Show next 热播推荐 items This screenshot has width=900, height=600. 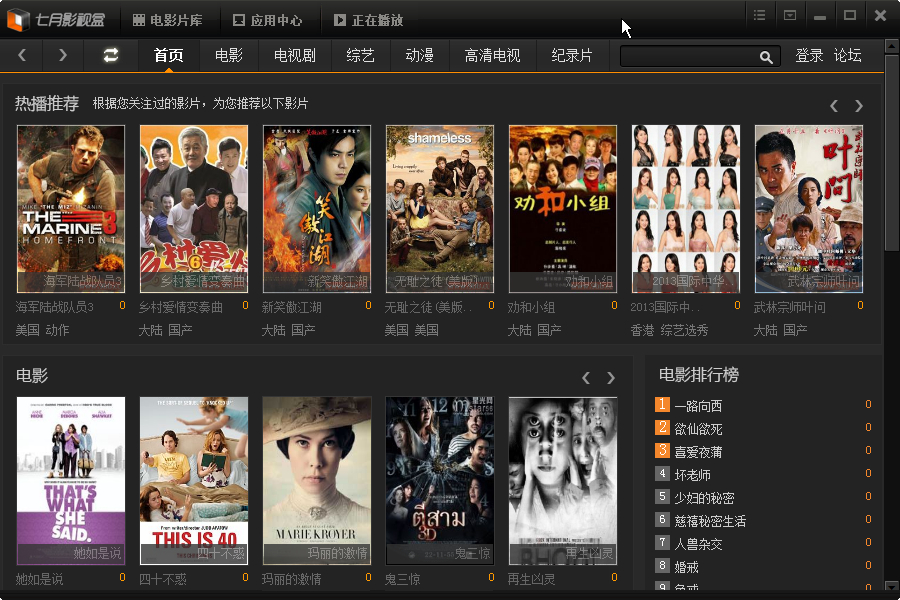859,106
